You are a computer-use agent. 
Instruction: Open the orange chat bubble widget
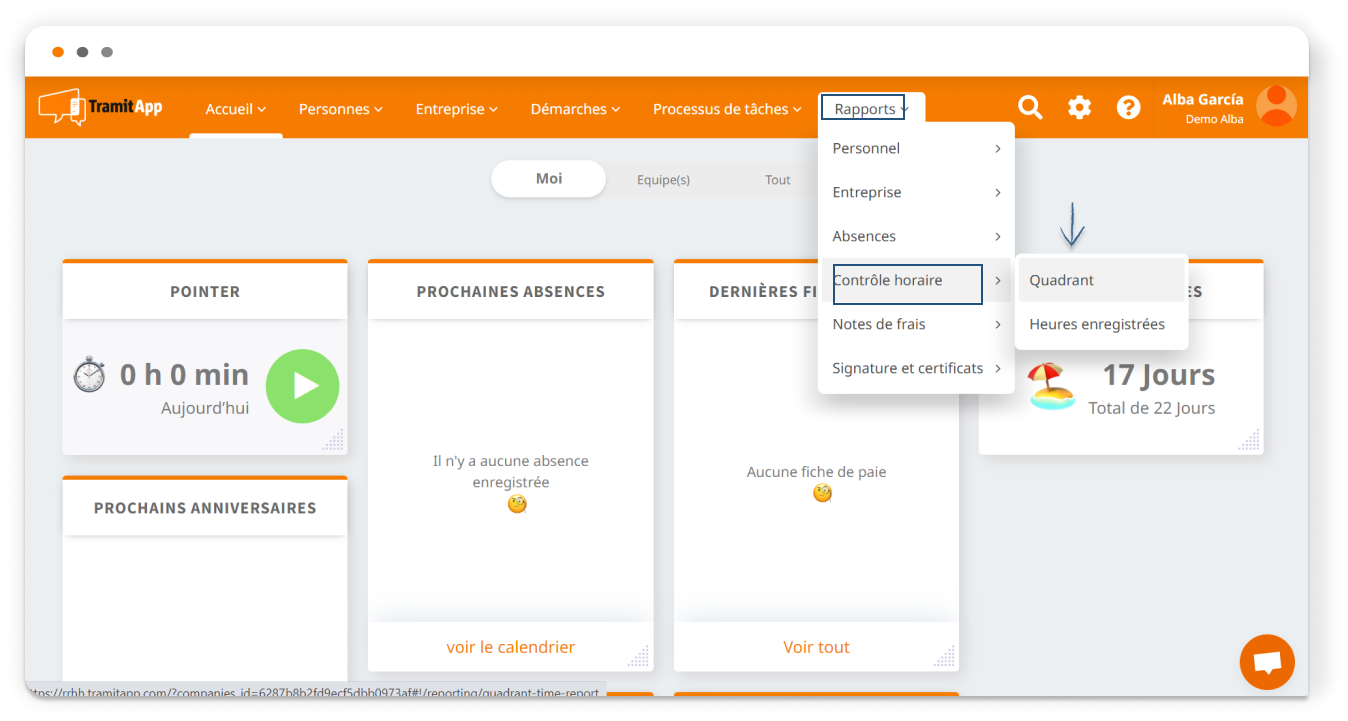coord(1266,662)
